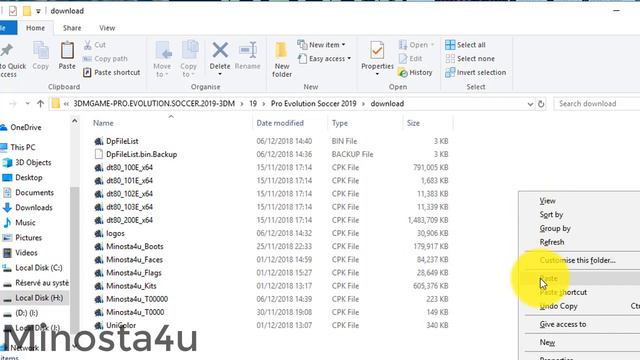Switch to the Home ribbon tab
Viewport: 640px width, 360px height.
(36, 28)
